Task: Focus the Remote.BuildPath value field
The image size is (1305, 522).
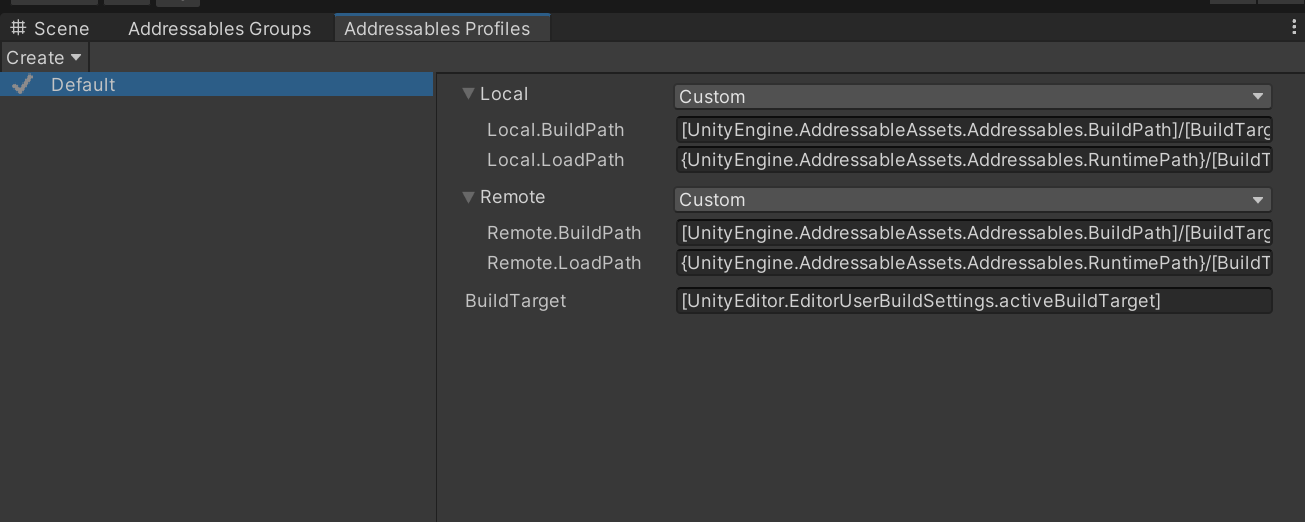Action: (x=973, y=233)
